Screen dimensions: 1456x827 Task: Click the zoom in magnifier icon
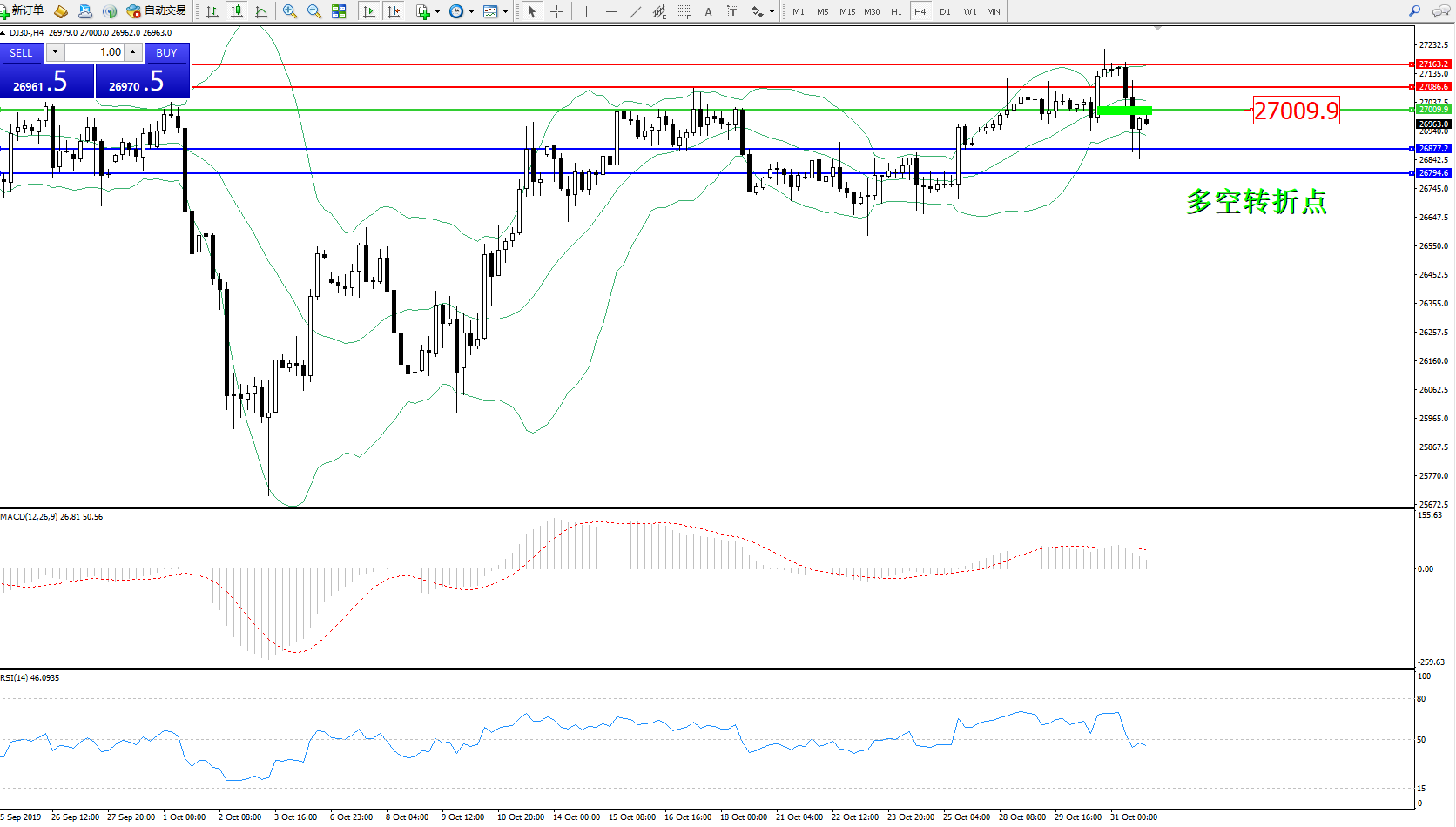pyautogui.click(x=290, y=11)
